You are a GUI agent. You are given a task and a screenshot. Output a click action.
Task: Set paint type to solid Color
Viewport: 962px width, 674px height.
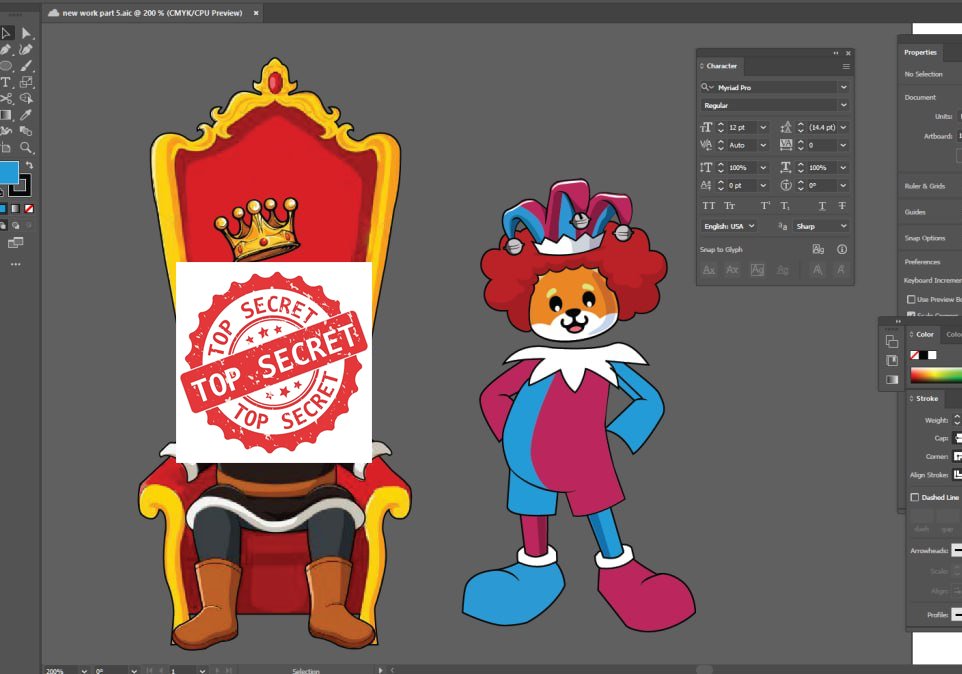pyautogui.click(x=3, y=209)
